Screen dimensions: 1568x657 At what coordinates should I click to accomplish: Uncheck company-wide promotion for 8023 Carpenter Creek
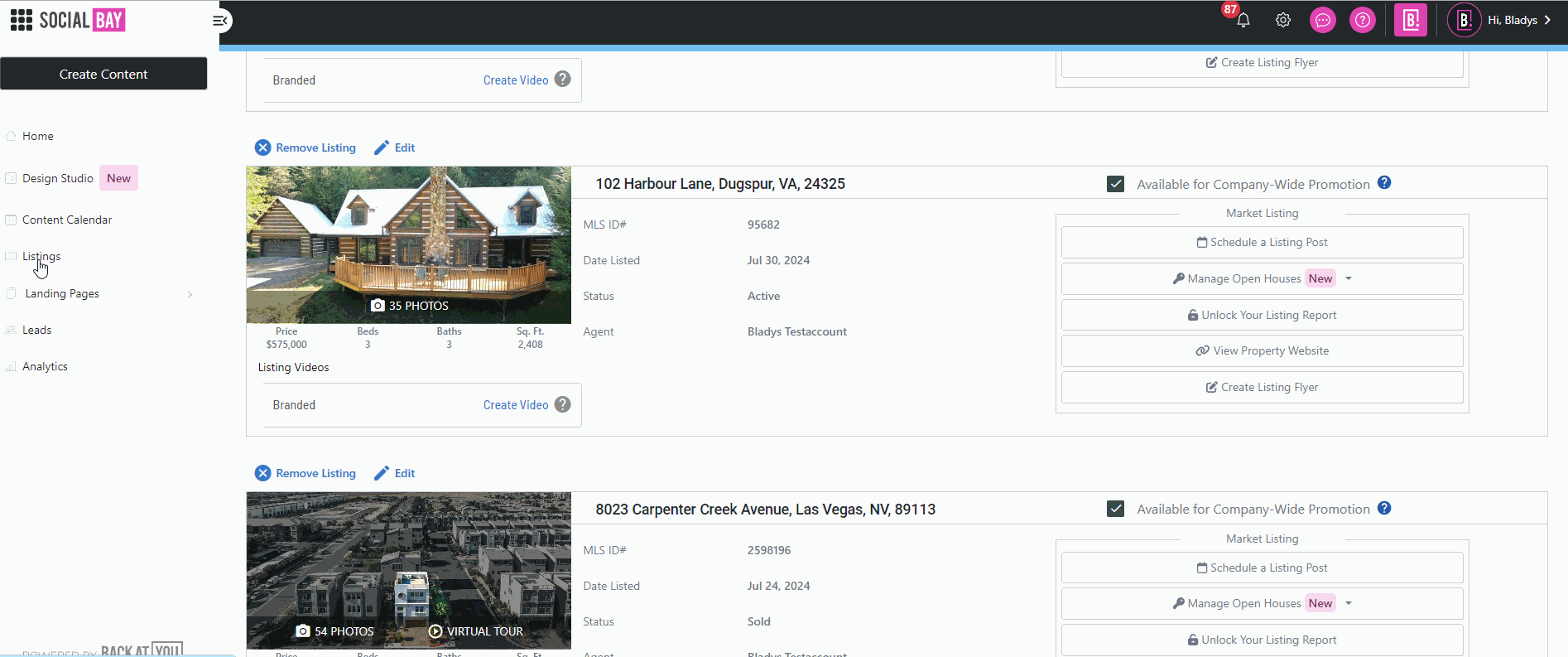click(1115, 509)
